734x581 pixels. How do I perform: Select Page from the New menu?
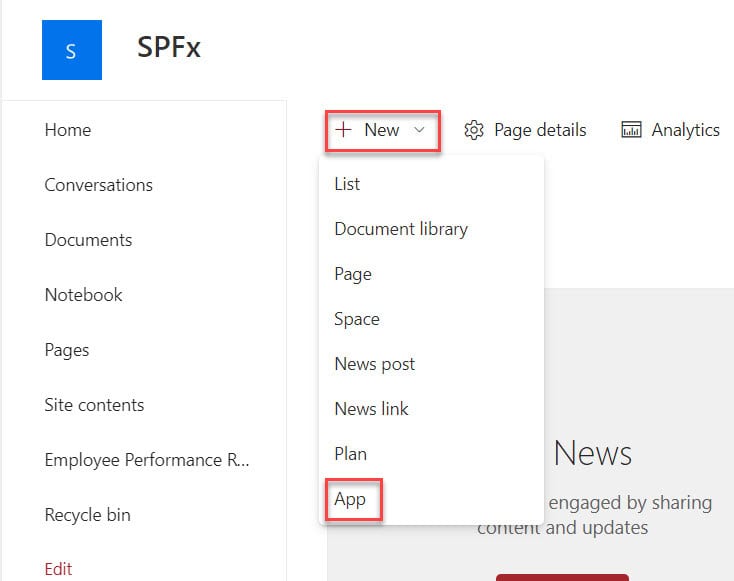pos(431,274)
